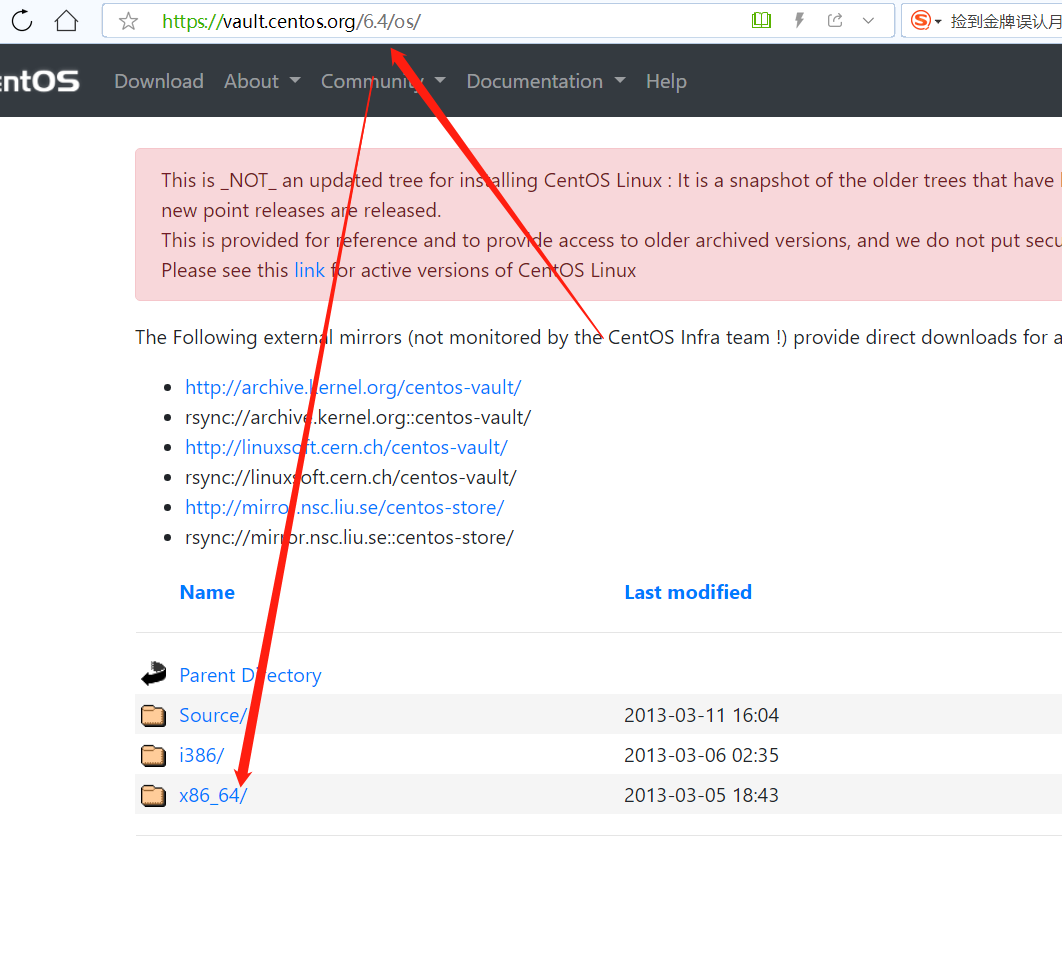The image size is (1062, 953).
Task: Click the Sogou search engine icon
Action: tap(920, 20)
